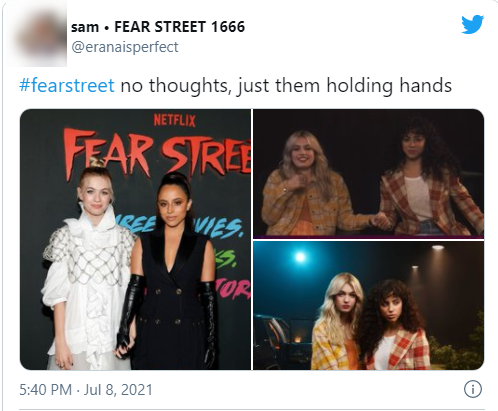Click the Jul 8, 2021 date

(x=118, y=390)
